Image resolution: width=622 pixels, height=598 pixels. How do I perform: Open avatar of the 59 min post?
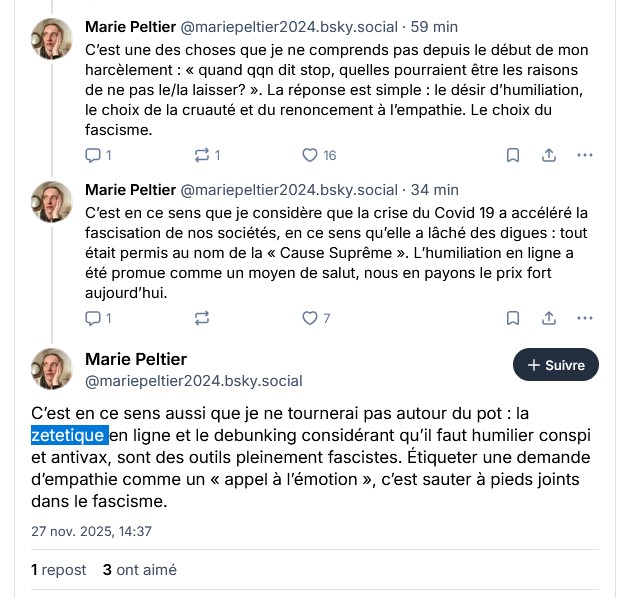(52, 39)
